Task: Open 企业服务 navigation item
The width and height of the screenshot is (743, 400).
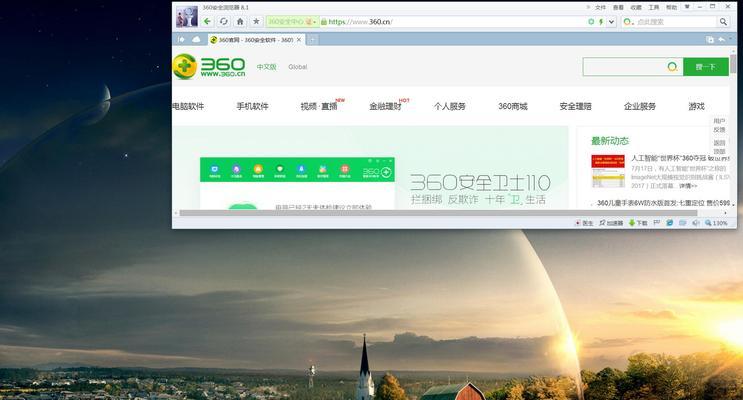Action: click(640, 106)
